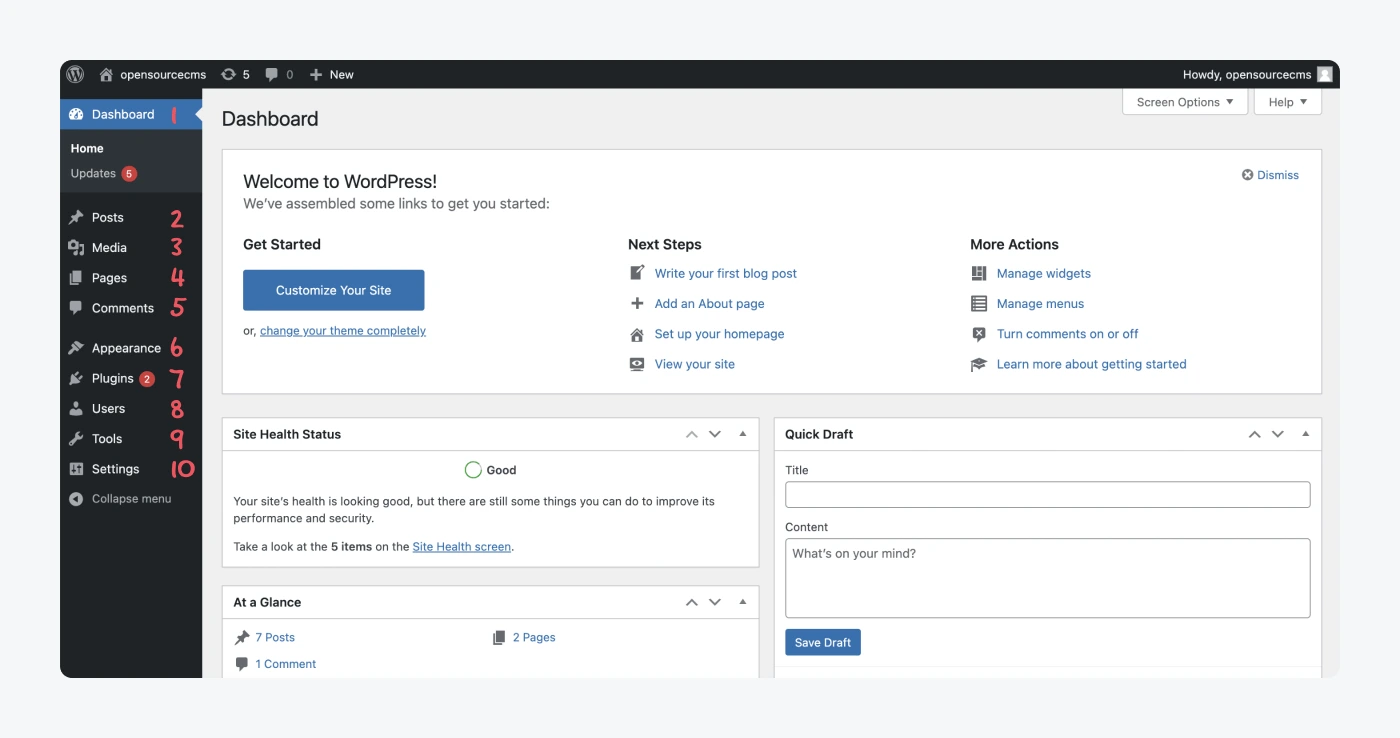Collapse the Quick Draft panel
The width and height of the screenshot is (1400, 738).
[1305, 434]
